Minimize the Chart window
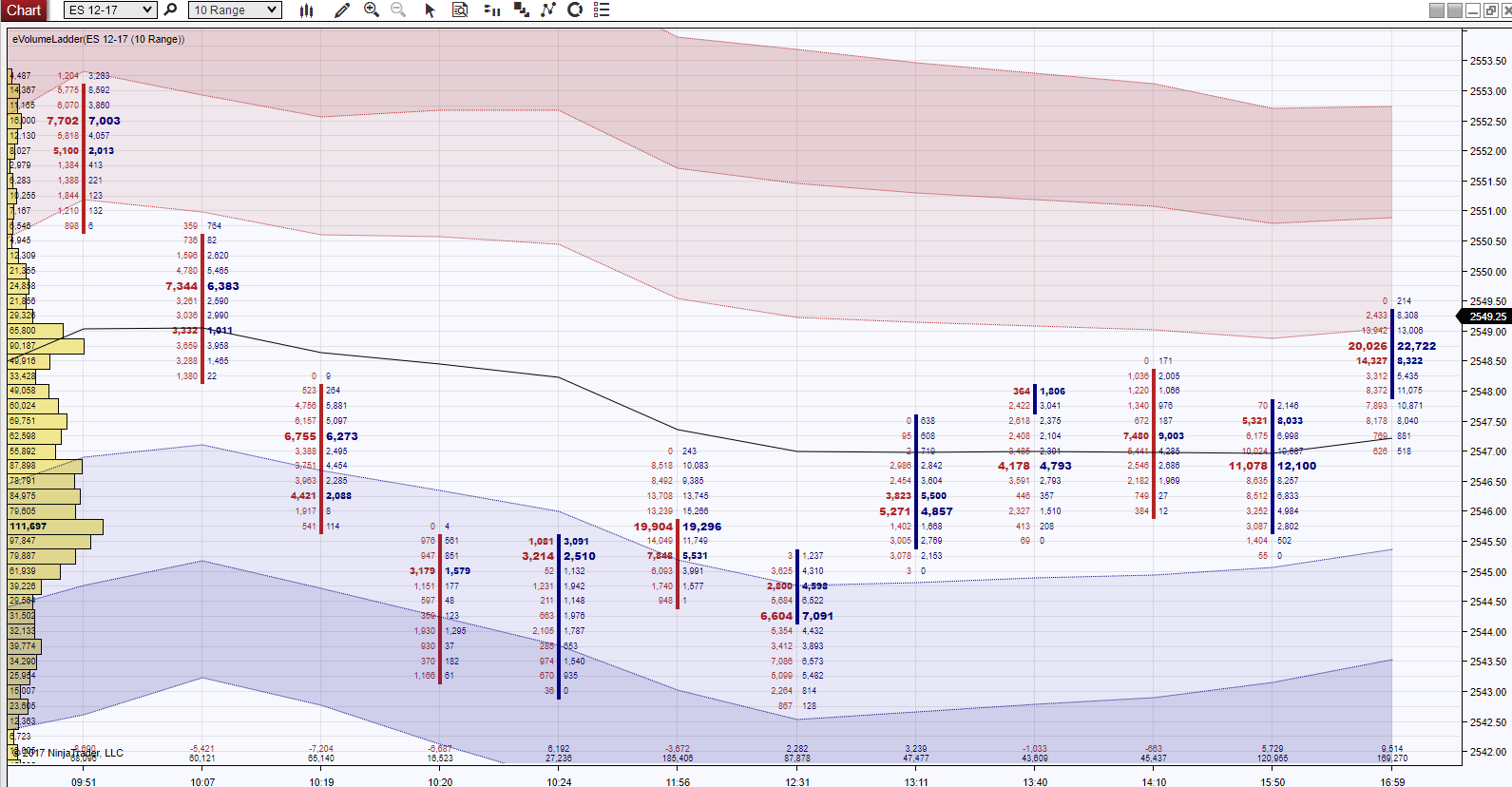Screen dimensions: 1512x787 (1473, 10)
